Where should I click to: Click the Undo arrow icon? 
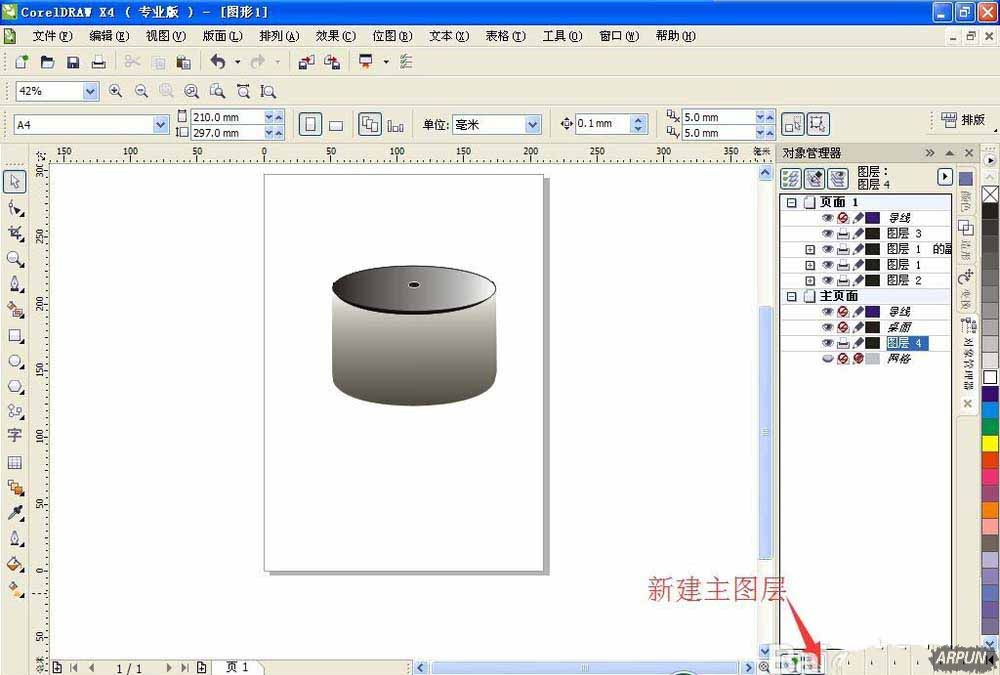tap(217, 62)
